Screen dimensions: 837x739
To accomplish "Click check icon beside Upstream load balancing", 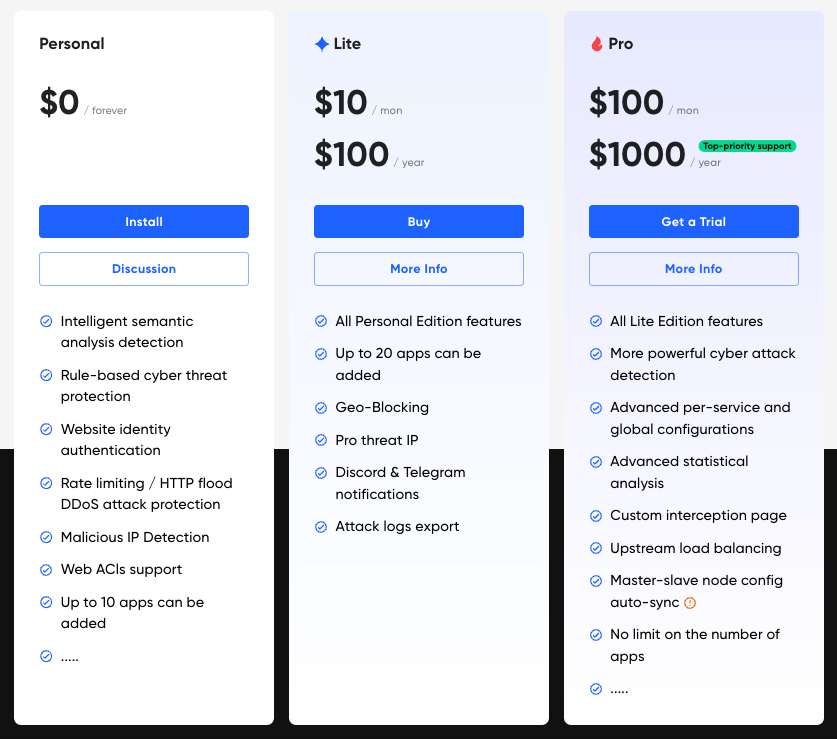I will click(596, 548).
